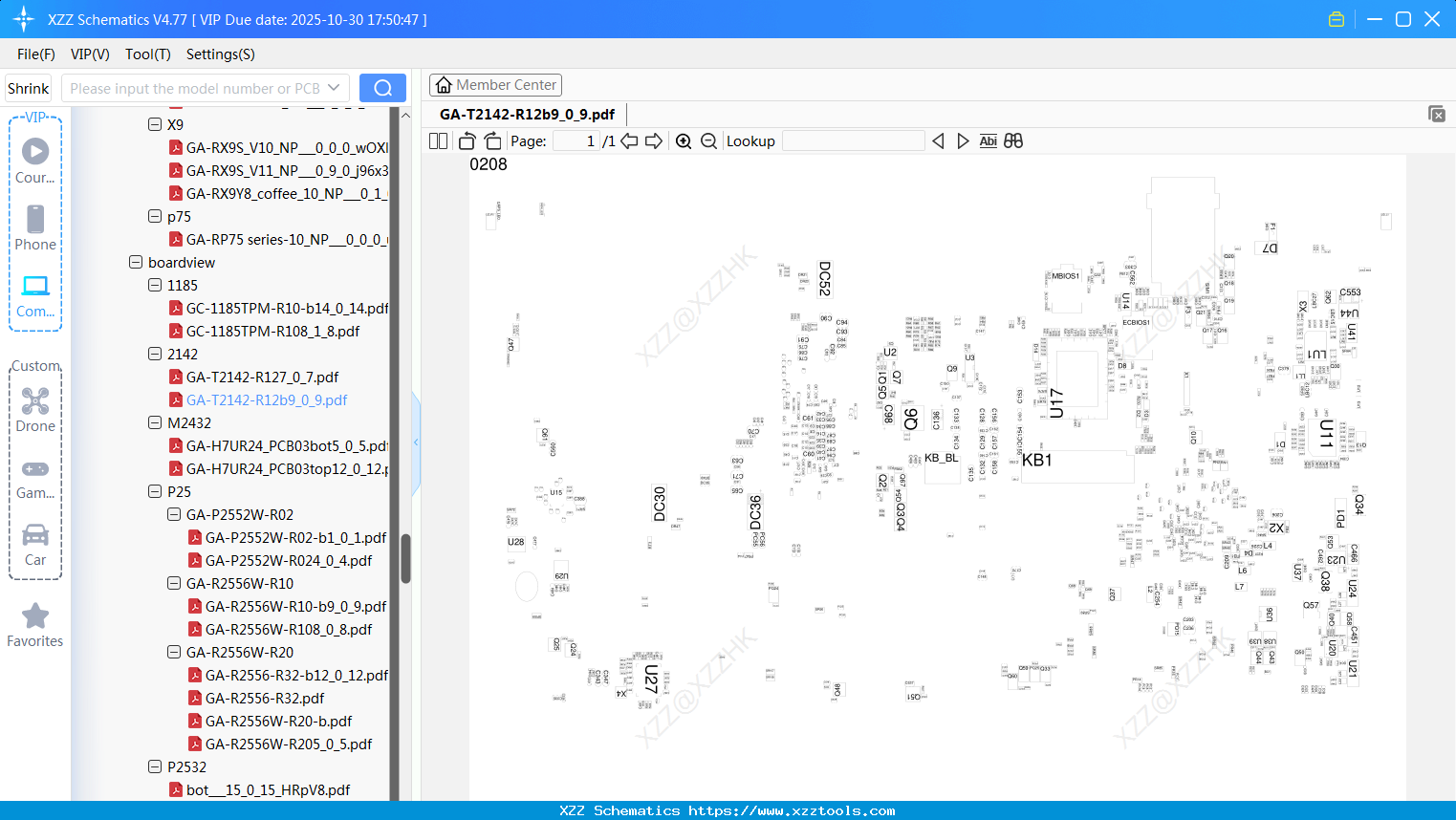Open the model number dropdown arrow
Screen dimensions: 1456x820
(x=334, y=88)
